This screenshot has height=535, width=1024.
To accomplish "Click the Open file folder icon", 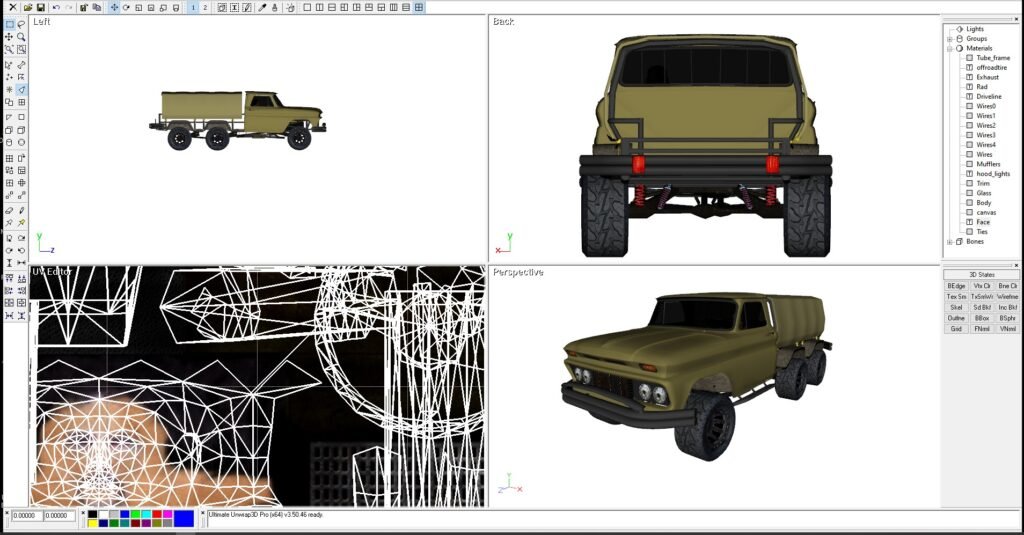I will (28, 7).
